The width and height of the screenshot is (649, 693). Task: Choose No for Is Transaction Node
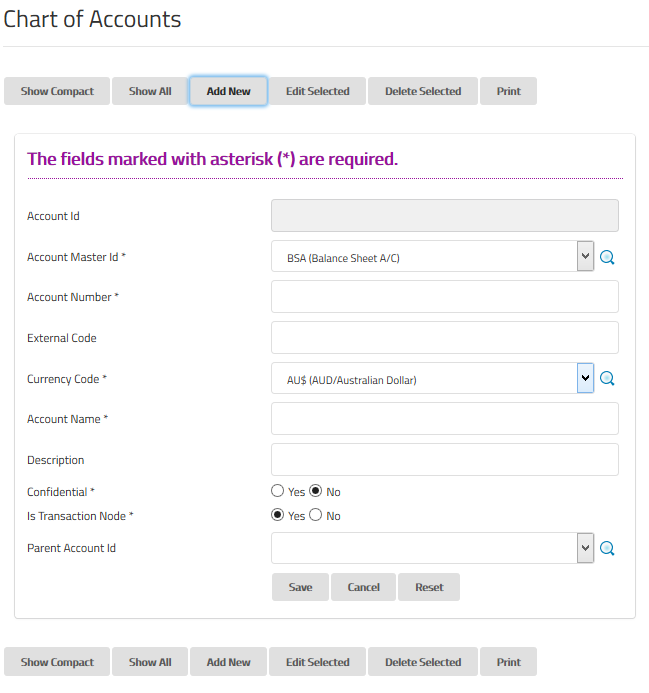click(x=316, y=515)
